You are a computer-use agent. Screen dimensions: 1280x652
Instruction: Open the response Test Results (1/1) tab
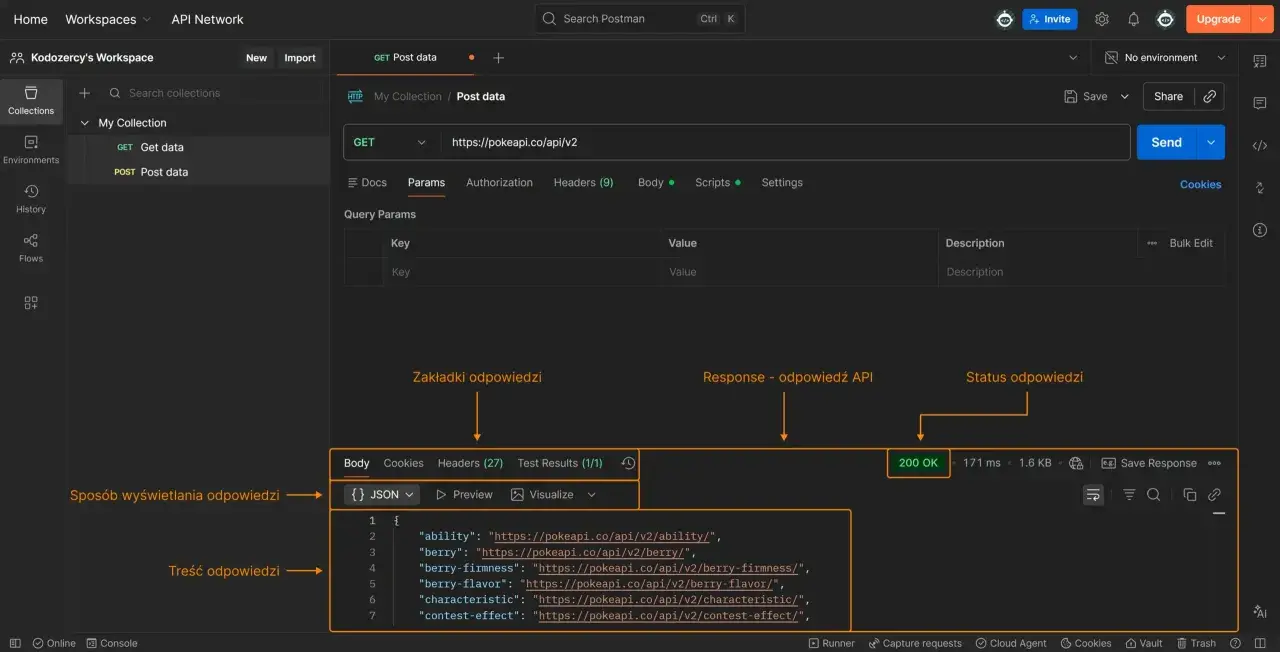point(560,463)
